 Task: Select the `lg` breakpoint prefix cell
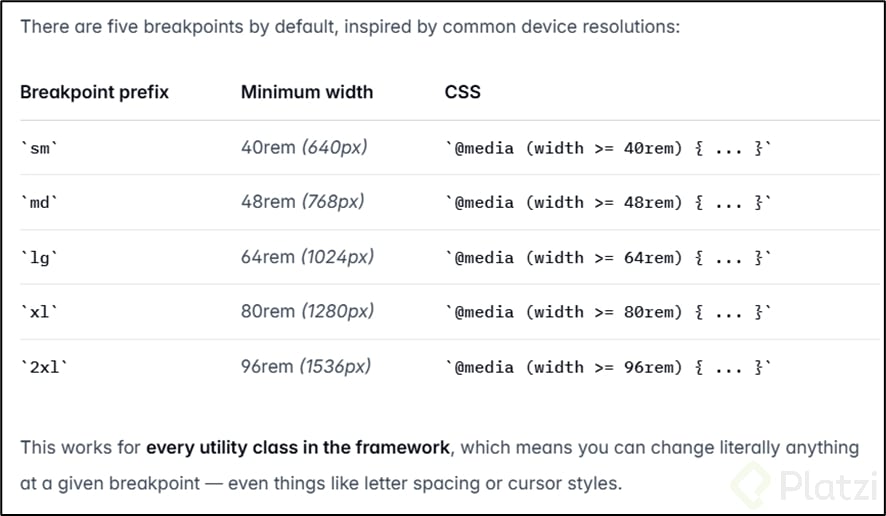[40, 257]
